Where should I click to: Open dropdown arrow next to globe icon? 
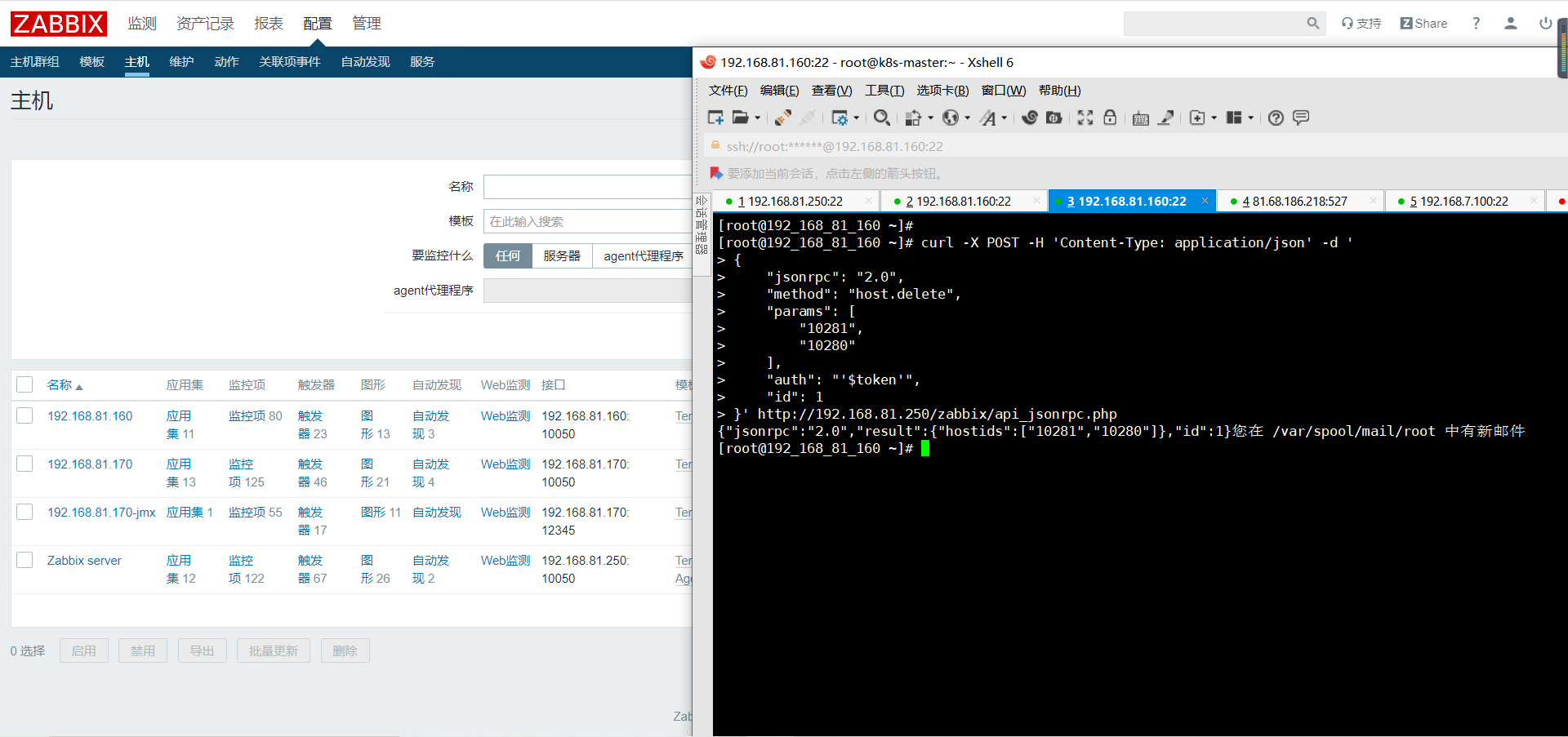point(968,118)
